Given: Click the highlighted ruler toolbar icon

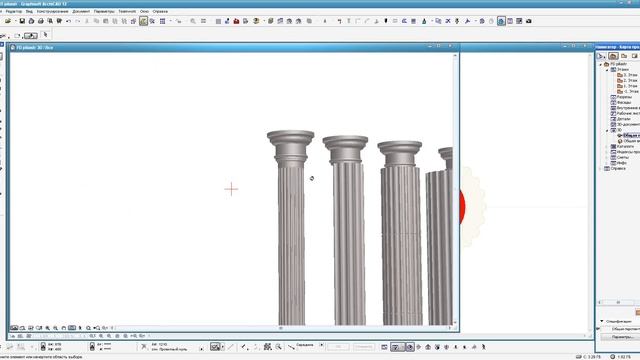Looking at the screenshot, I should tap(143, 21).
